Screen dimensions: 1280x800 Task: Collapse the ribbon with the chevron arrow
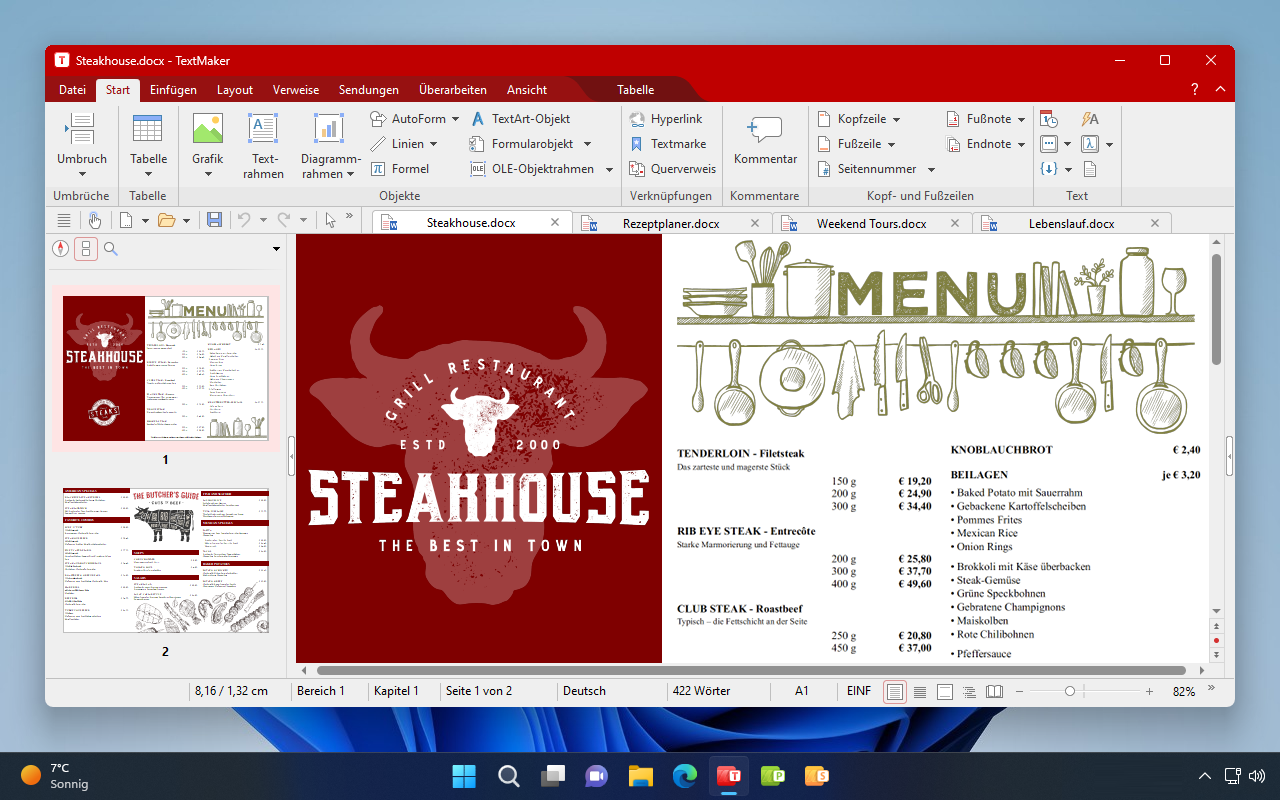pos(1220,89)
